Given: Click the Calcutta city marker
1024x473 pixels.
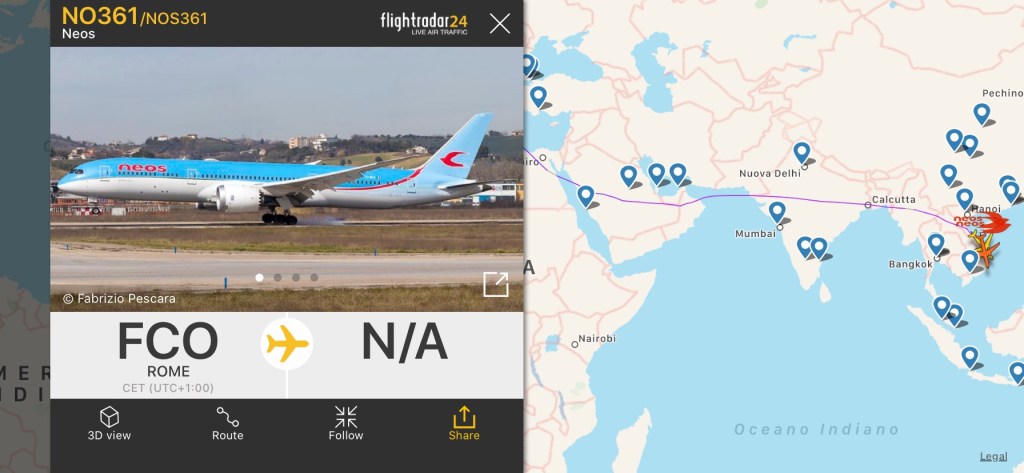Looking at the screenshot, I should coord(867,205).
